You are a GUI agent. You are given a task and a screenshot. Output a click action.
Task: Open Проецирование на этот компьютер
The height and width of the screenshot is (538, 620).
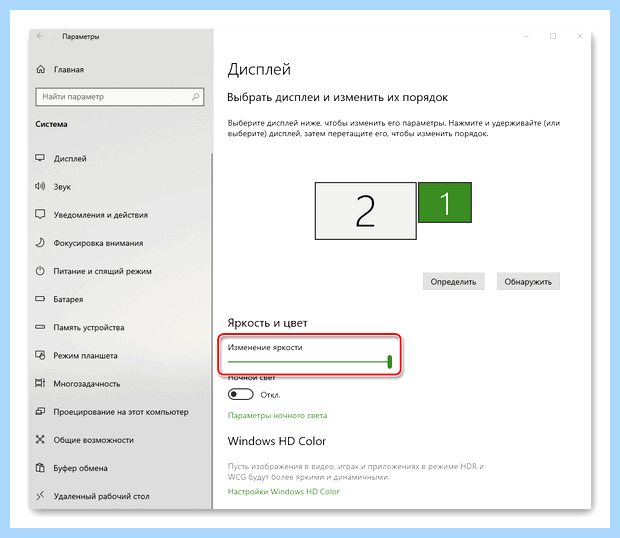(121, 412)
